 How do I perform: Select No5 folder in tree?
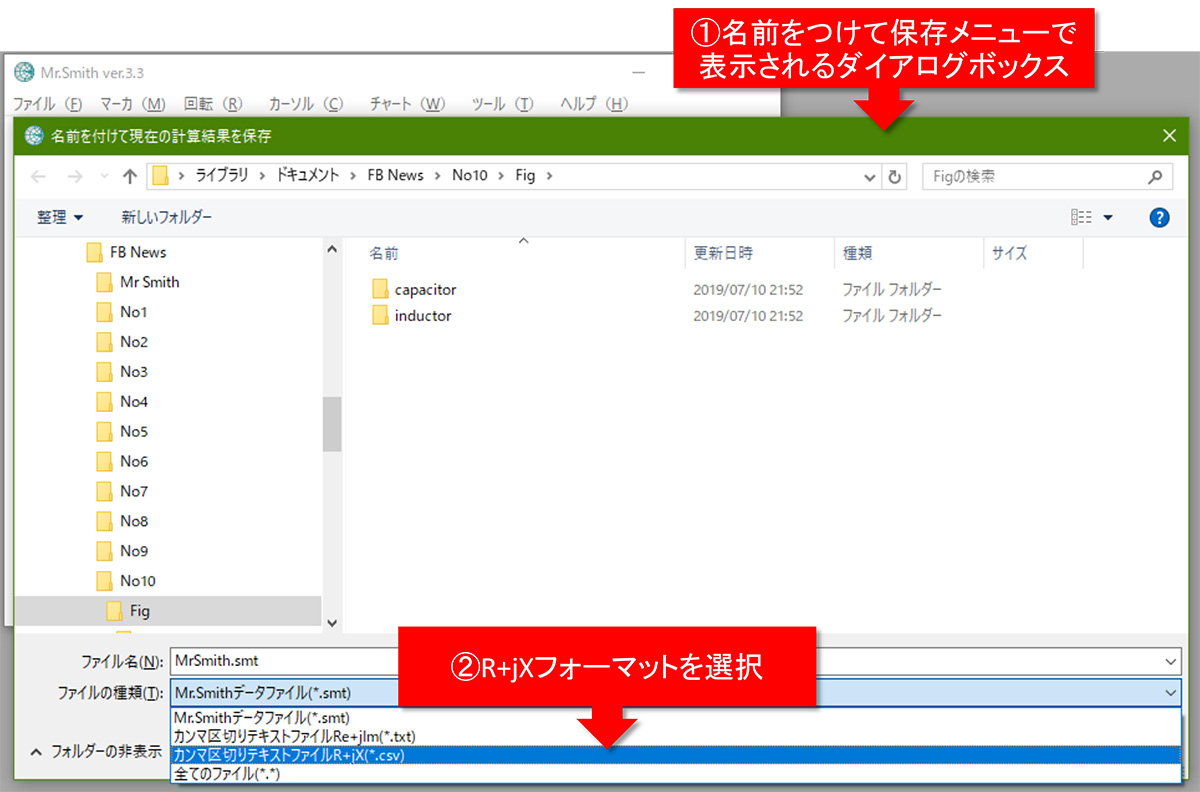[x=133, y=431]
